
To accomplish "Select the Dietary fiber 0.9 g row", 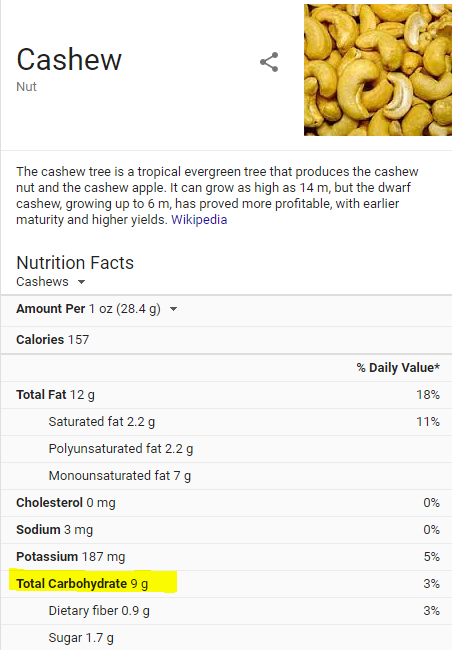I will (226, 611).
